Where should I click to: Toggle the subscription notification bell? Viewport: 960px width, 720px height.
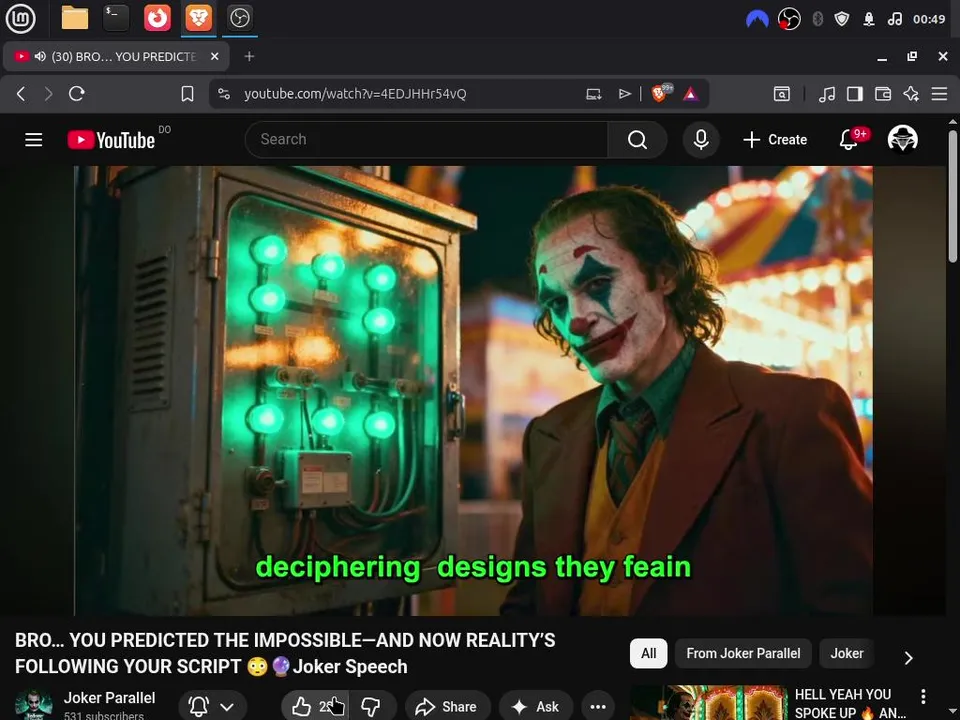pos(199,706)
